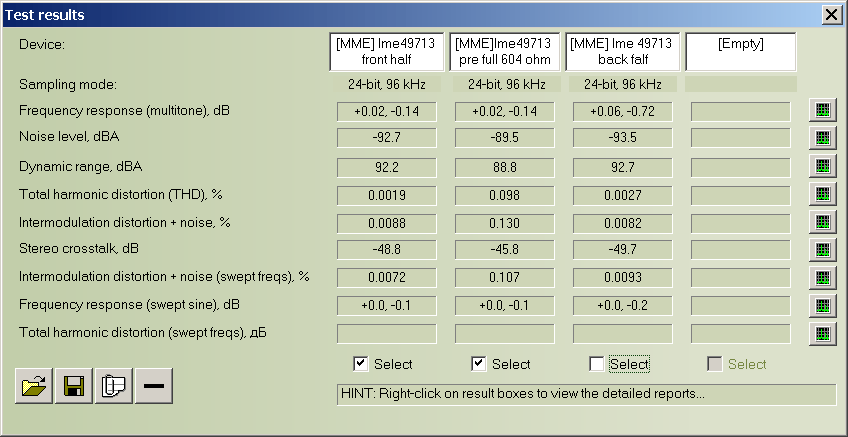The width and height of the screenshot is (848, 437).
Task: Click the 'Stereo crosstalk, dB' label
Action: [79, 249]
